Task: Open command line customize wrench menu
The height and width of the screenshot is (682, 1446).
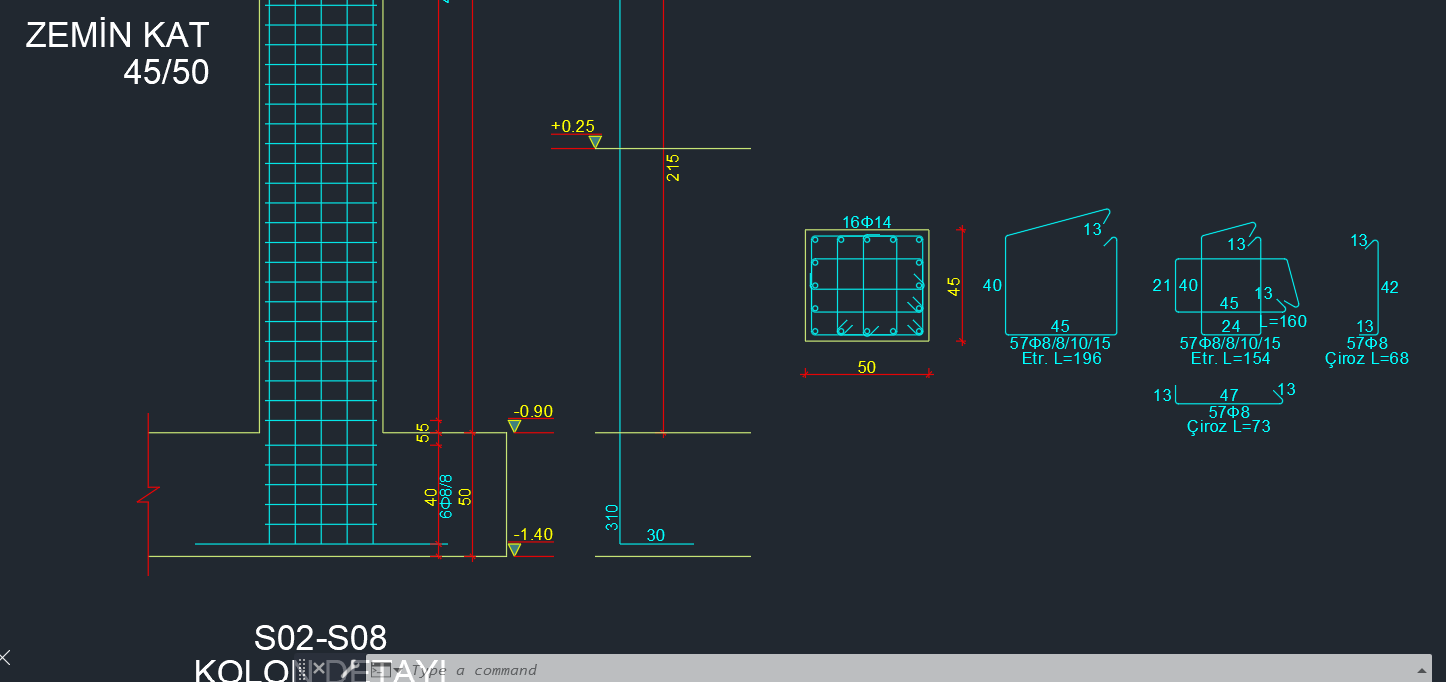Action: click(x=349, y=669)
